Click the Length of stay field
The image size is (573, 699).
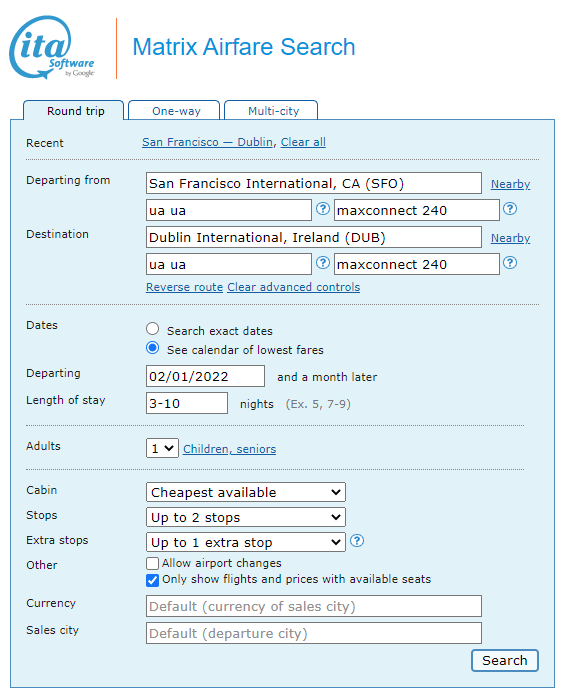point(187,403)
